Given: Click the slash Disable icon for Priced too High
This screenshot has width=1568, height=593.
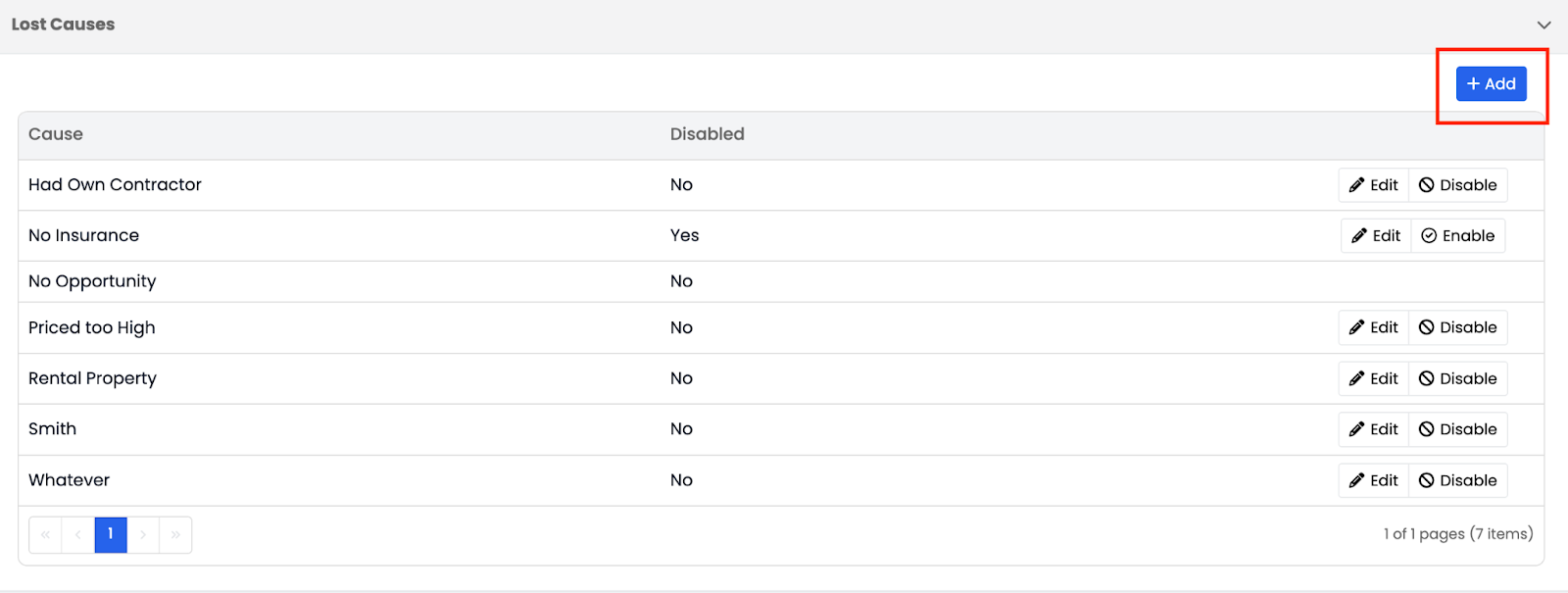Looking at the screenshot, I should pos(1426,327).
